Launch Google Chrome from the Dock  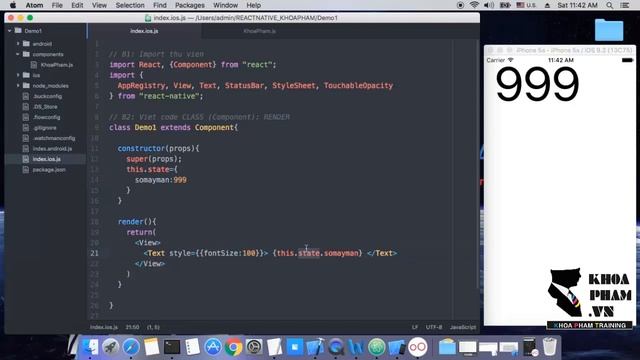tap(233, 347)
